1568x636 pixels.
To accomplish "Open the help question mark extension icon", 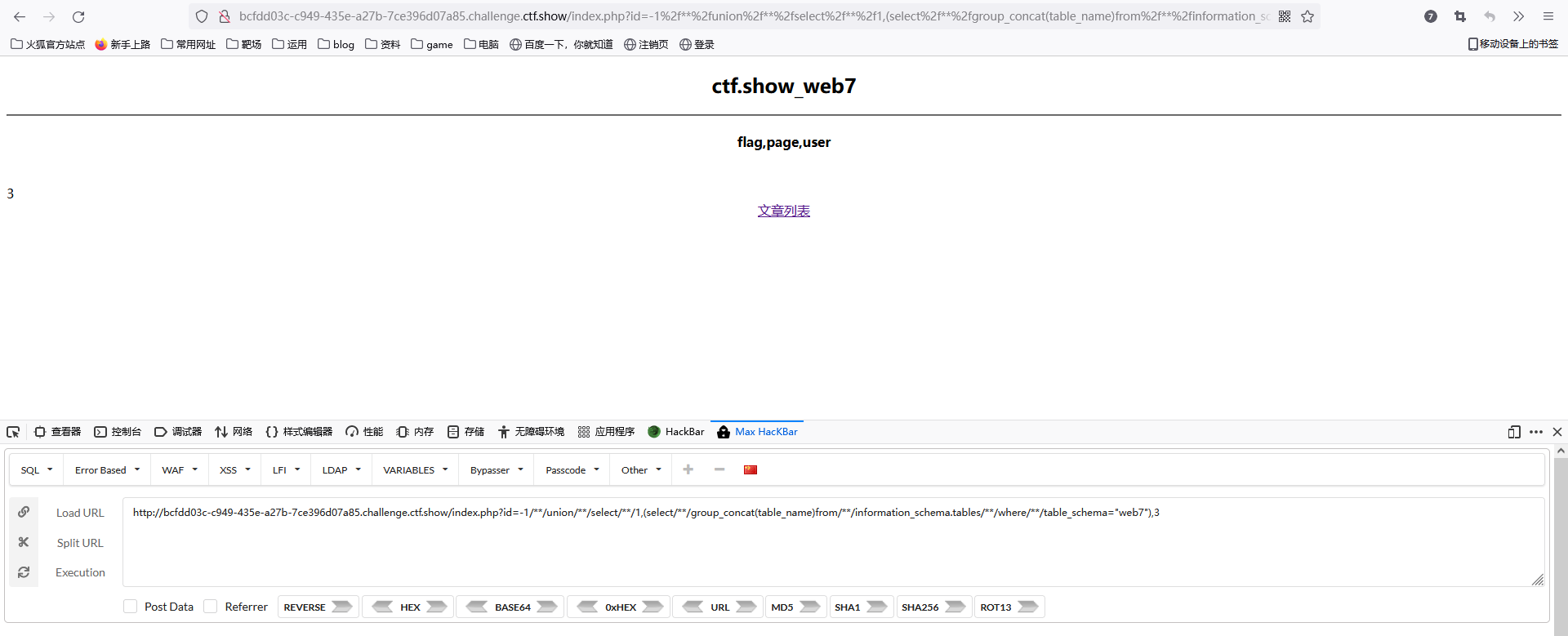I will (x=1431, y=16).
